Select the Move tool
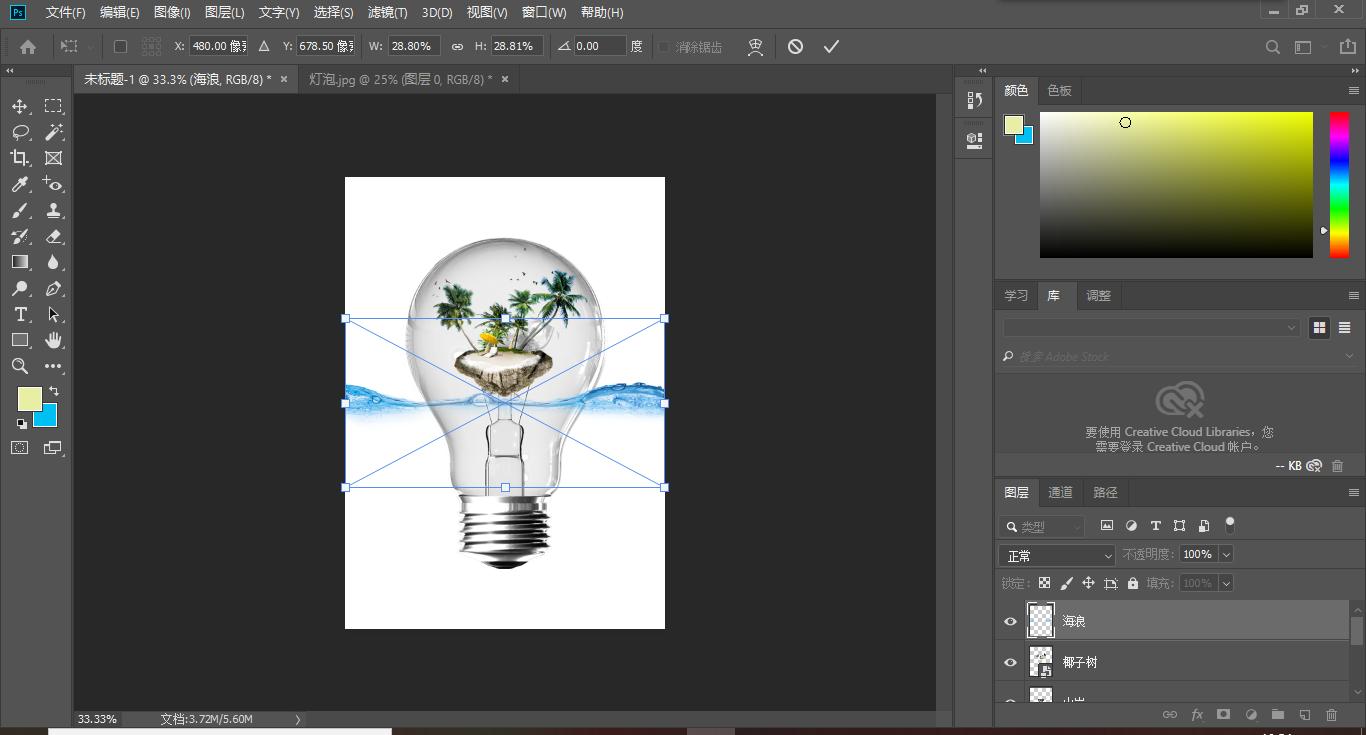 (x=20, y=106)
